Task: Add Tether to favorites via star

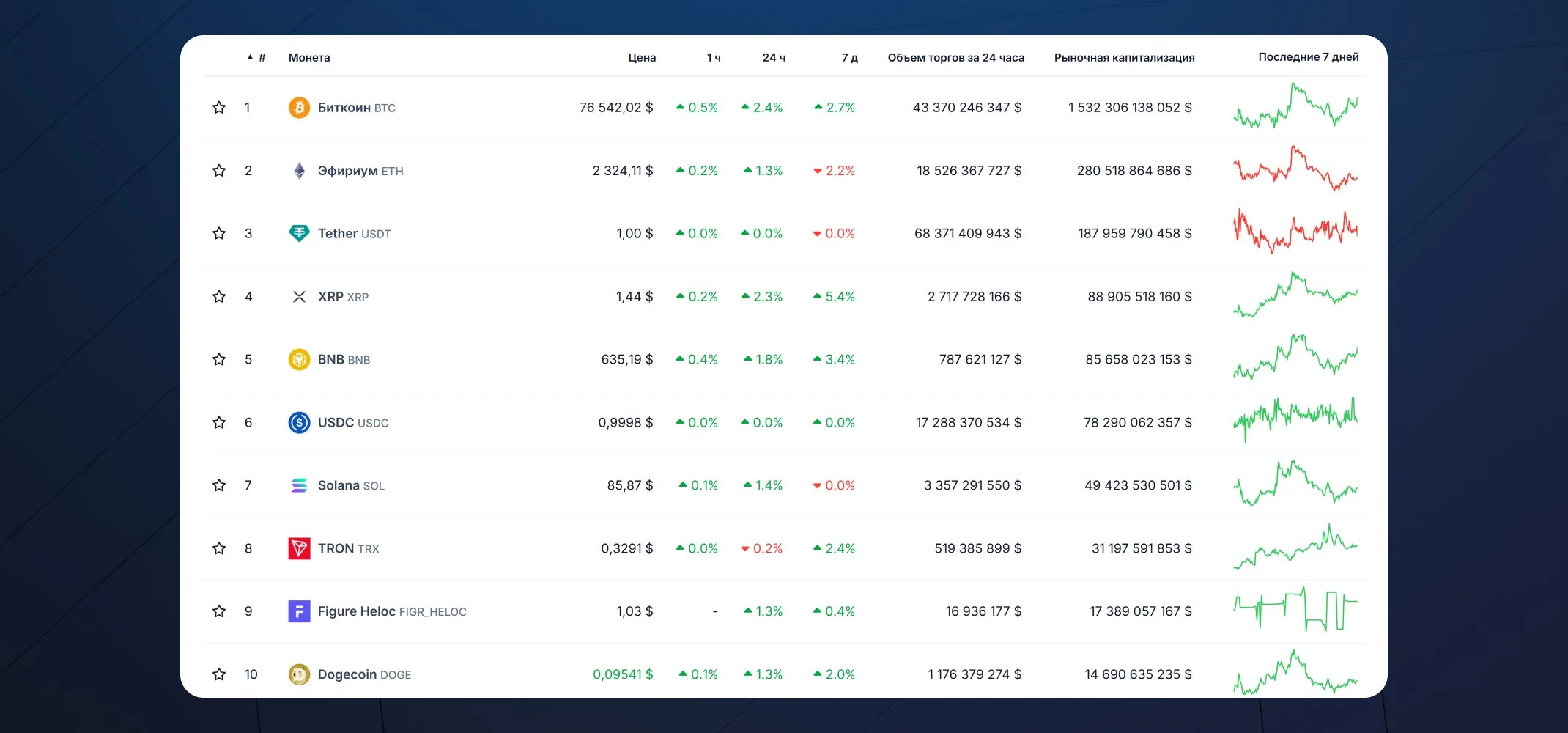Action: click(219, 234)
